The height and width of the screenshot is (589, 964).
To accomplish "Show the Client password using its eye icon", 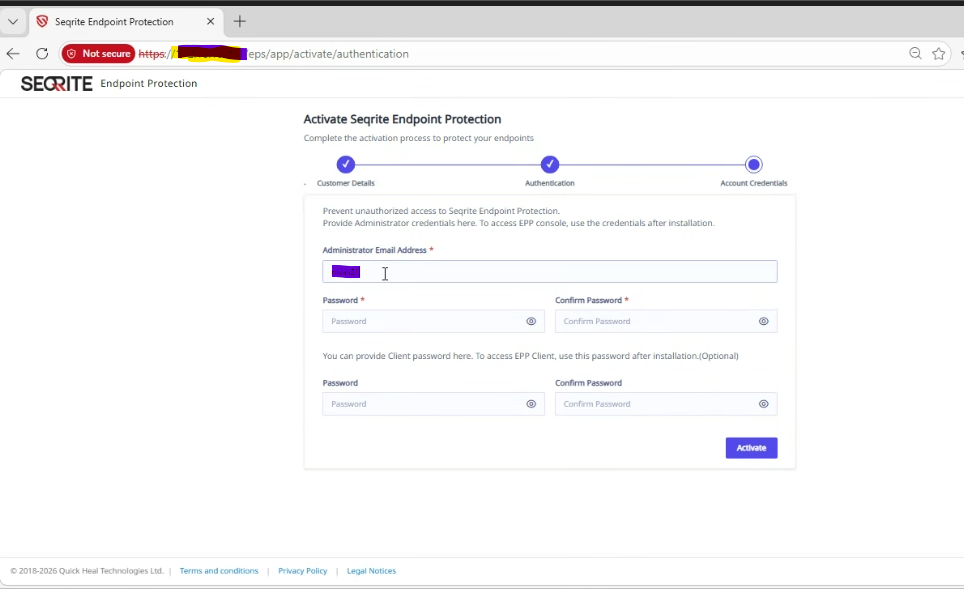I will click(x=531, y=404).
